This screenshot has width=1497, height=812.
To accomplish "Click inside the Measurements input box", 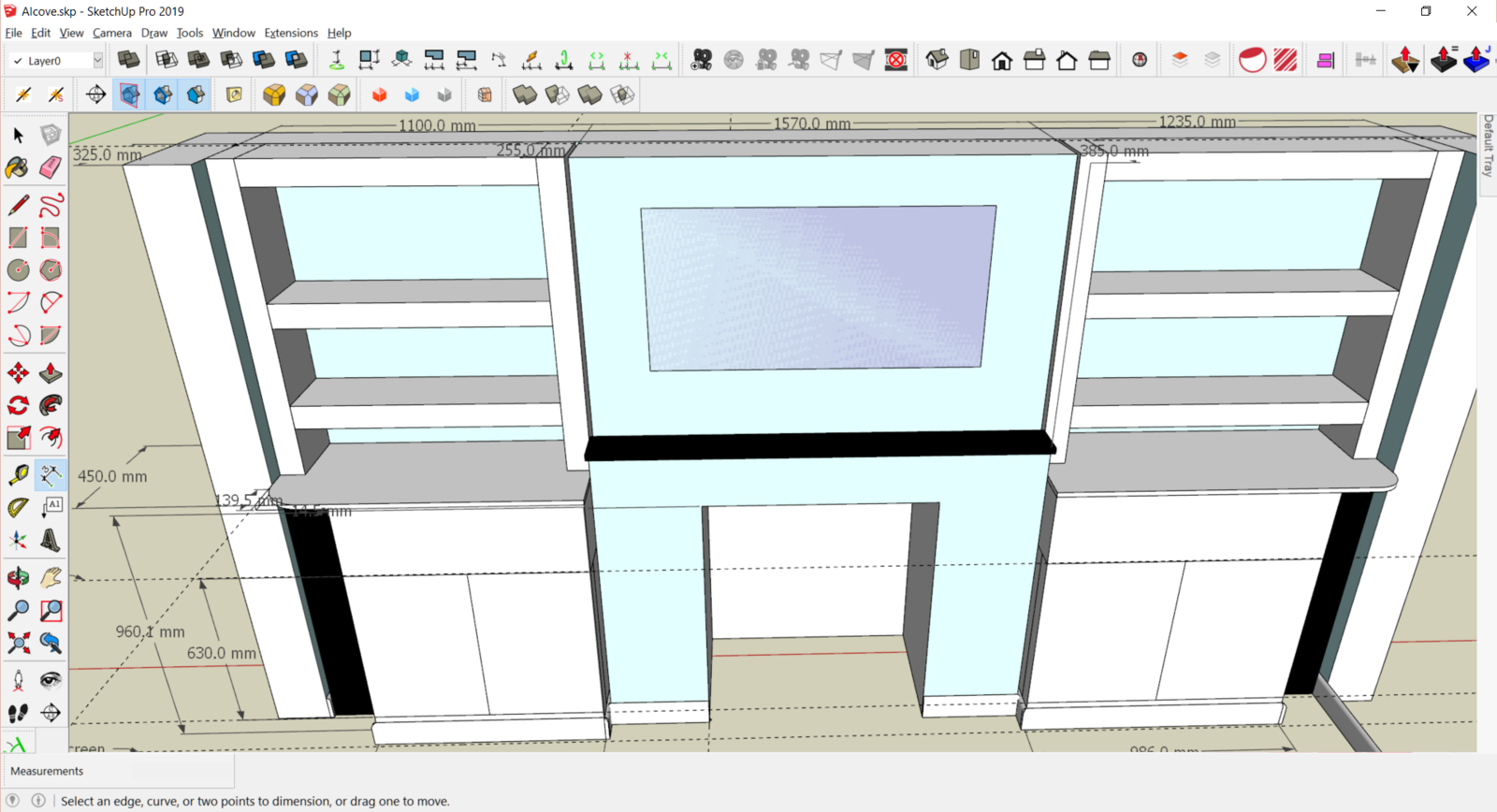I will pyautogui.click(x=181, y=771).
